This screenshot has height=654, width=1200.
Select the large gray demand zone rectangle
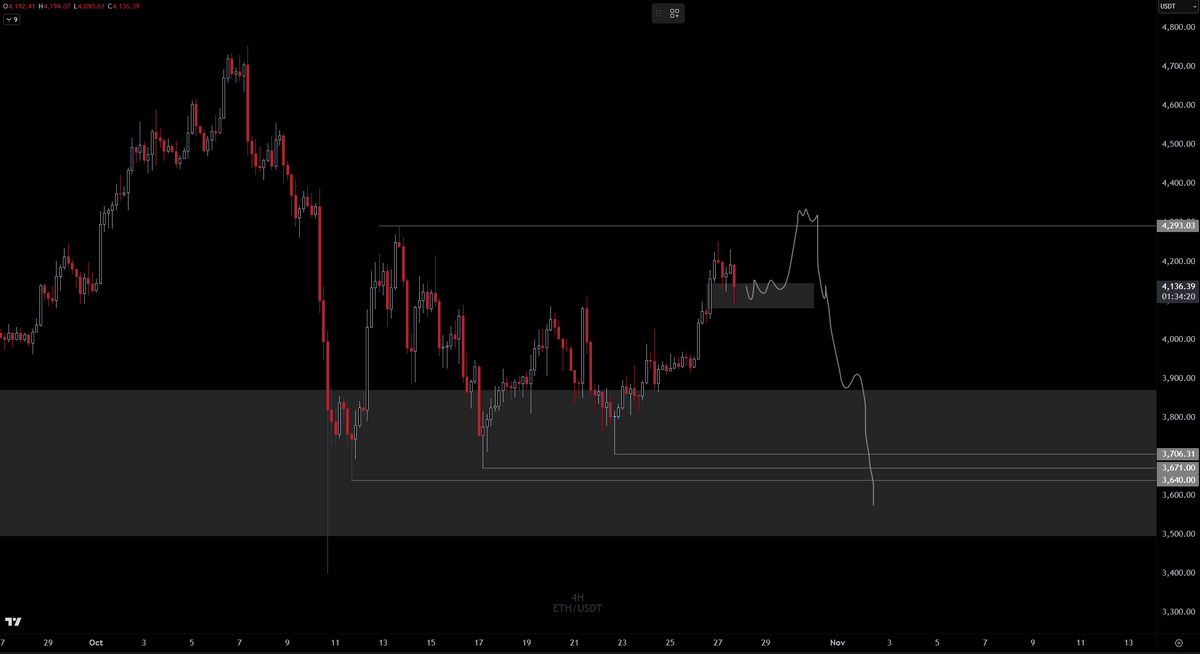[x=576, y=463]
